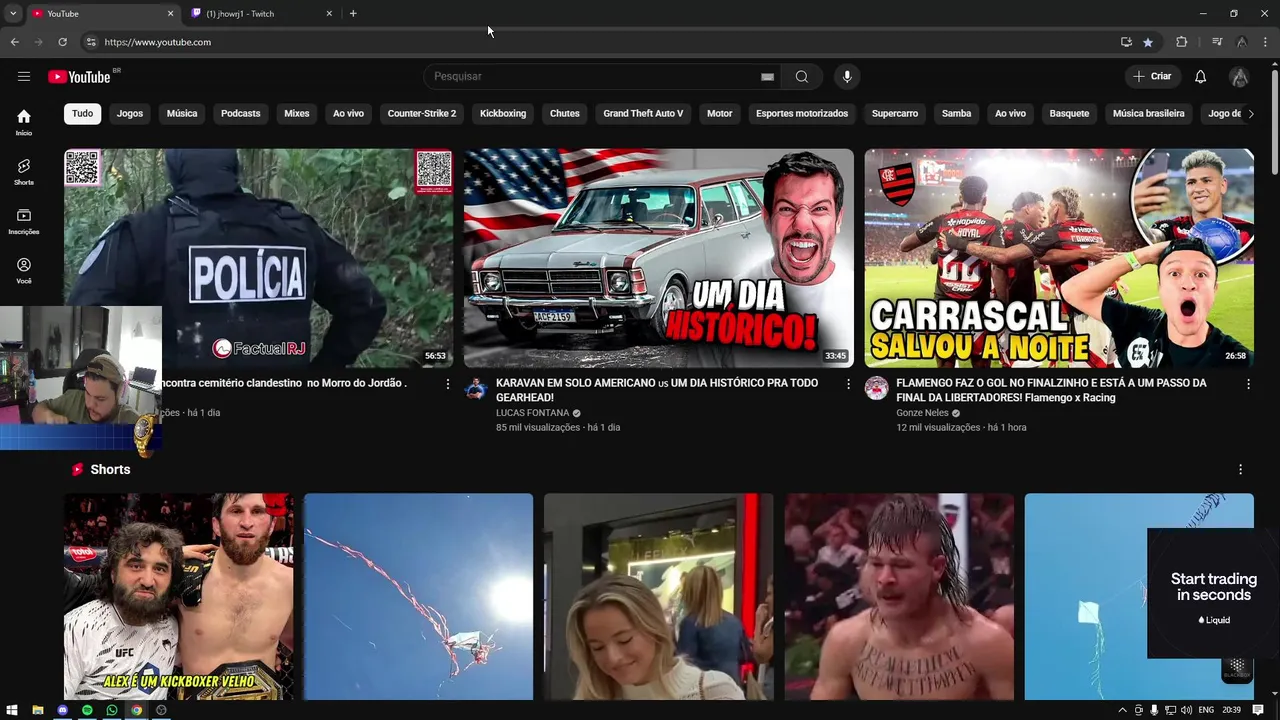Viewport: 1280px width, 720px height.
Task: Go back with the browser back arrow
Action: click(14, 42)
